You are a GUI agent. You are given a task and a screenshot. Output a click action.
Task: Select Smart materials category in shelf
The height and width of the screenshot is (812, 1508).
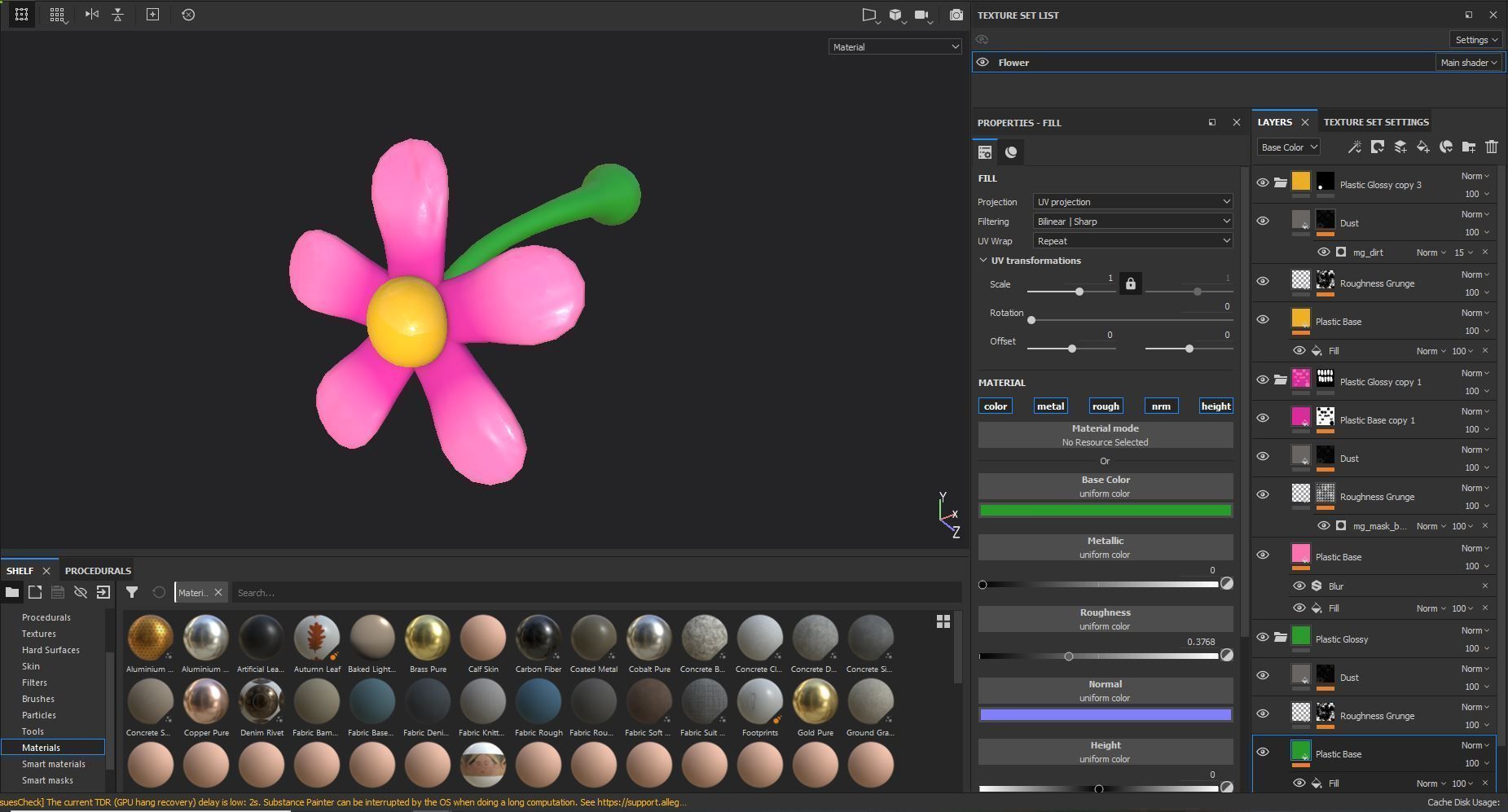coord(54,764)
